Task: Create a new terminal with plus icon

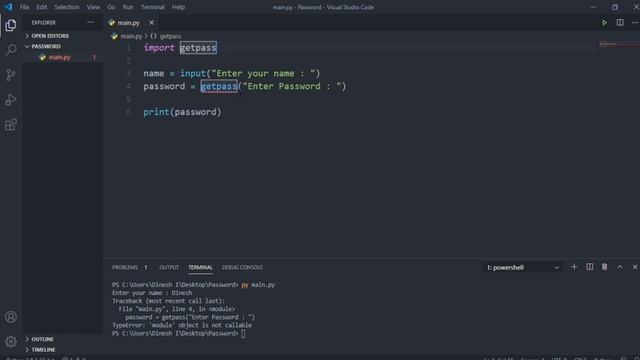Action: pos(574,267)
